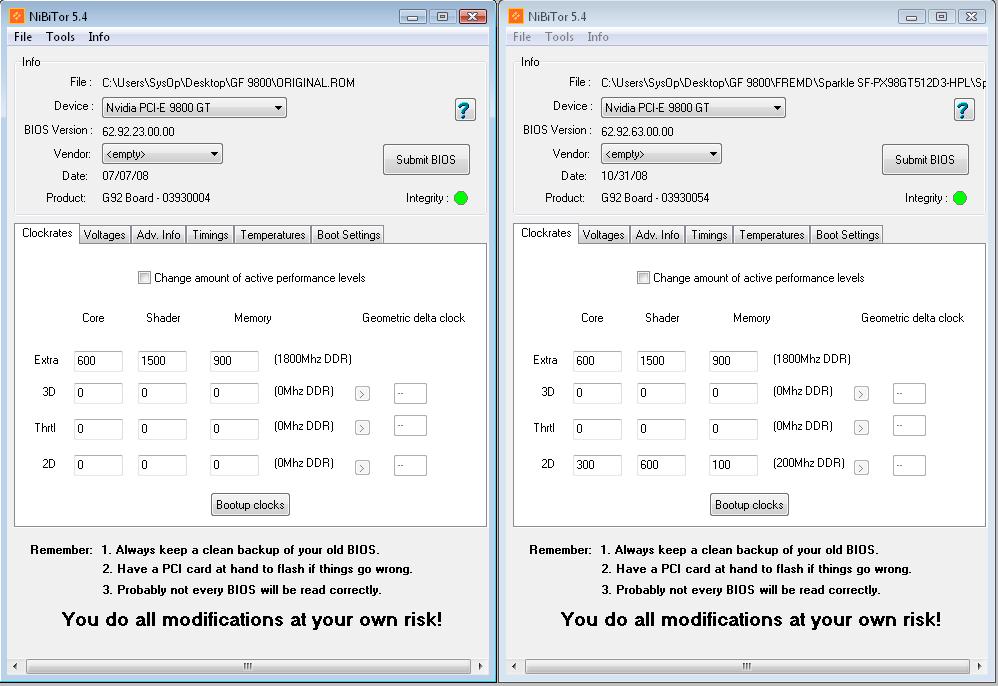Enable 'Change amount of active performance levels' in left window

(x=144, y=277)
